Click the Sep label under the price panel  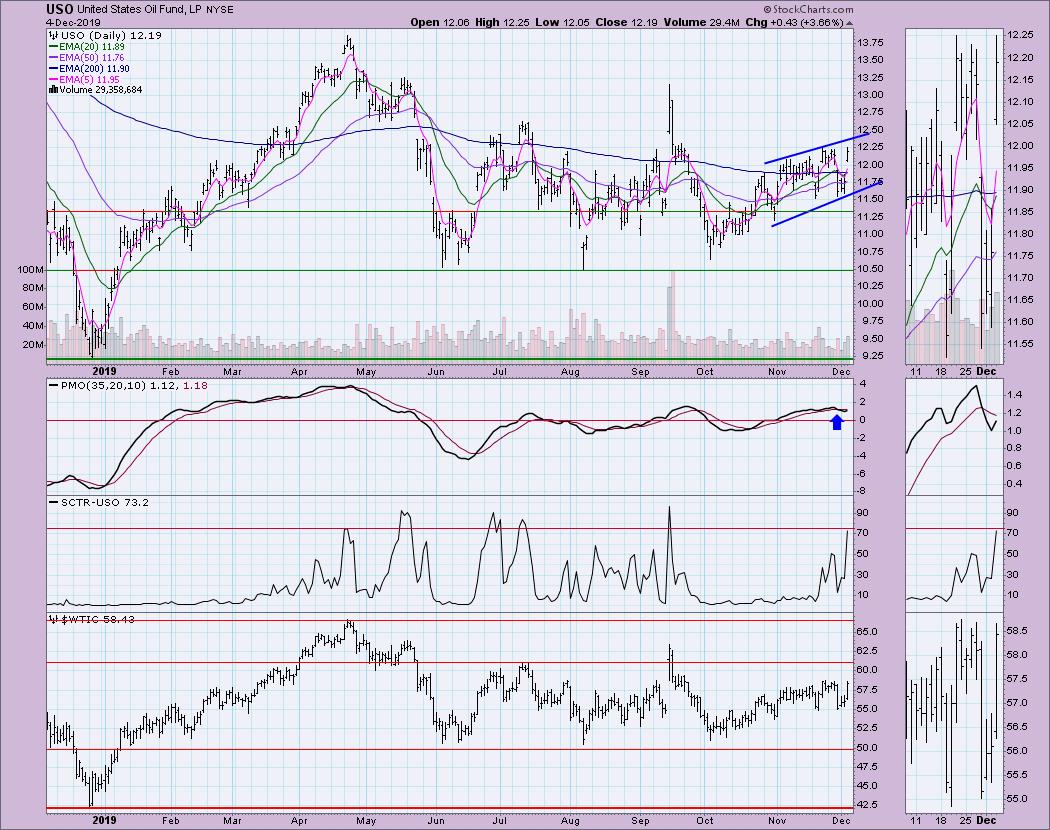[641, 371]
